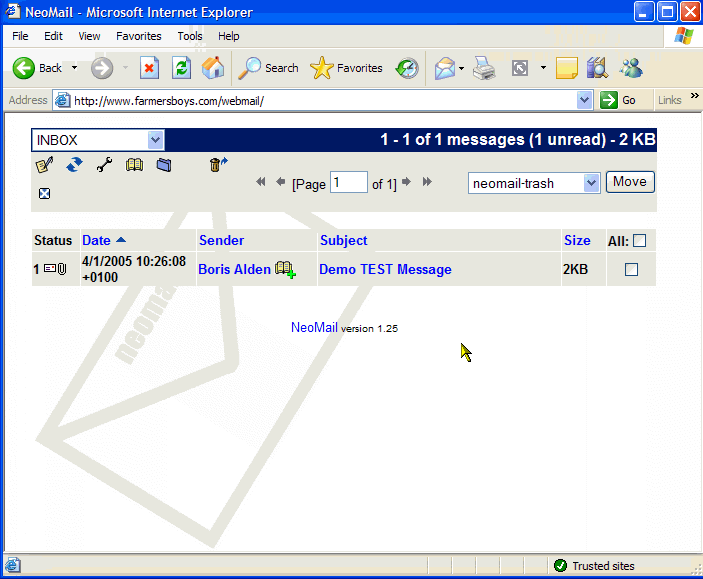Toggle the All messages checkbox
This screenshot has width=703, height=579.
point(640,241)
